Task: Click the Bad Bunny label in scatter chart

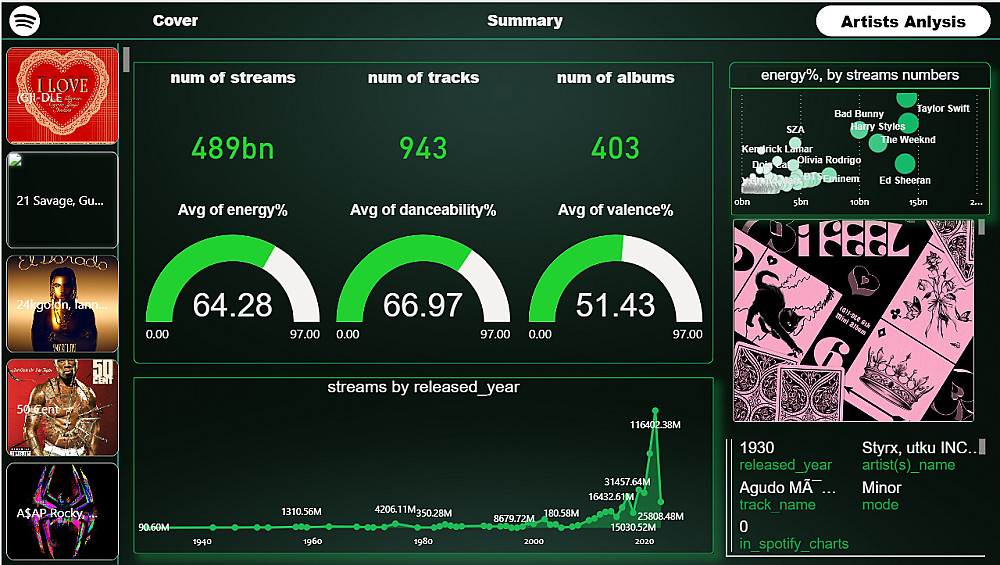Action: pyautogui.click(x=859, y=114)
